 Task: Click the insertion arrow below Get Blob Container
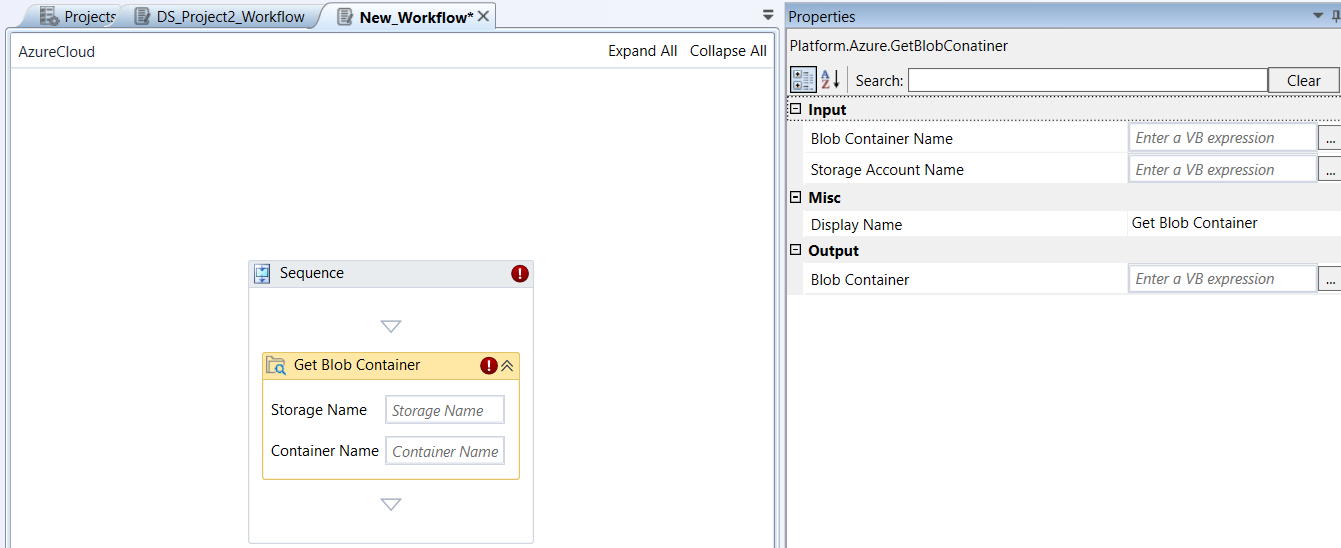(x=391, y=504)
